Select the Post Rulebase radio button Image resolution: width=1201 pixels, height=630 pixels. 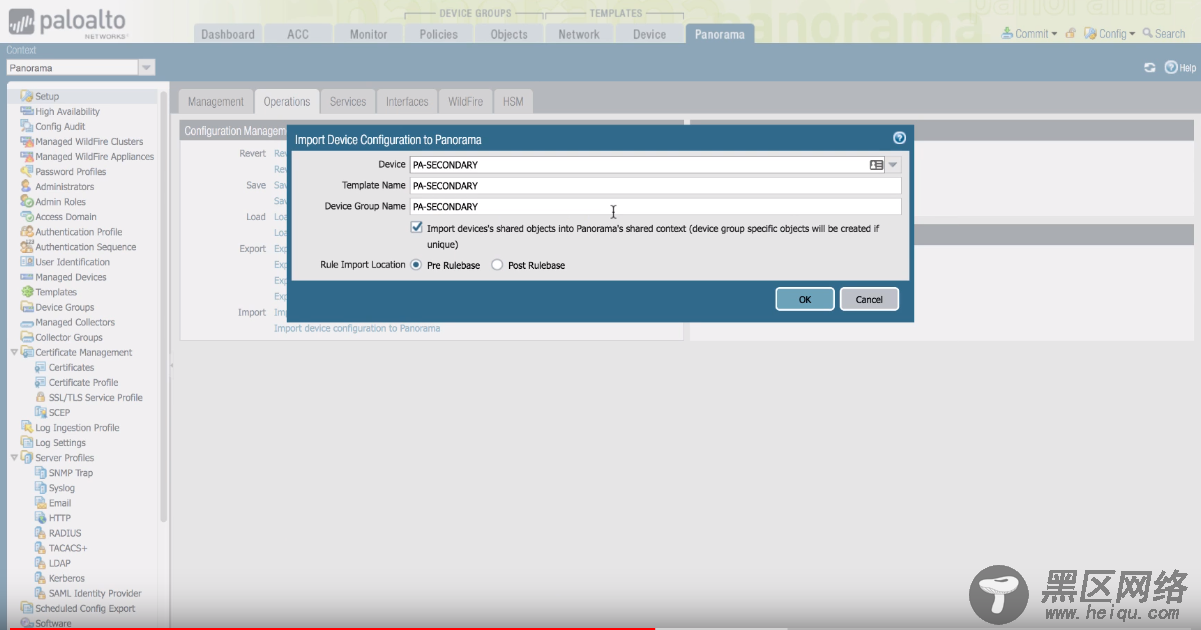tap(497, 265)
